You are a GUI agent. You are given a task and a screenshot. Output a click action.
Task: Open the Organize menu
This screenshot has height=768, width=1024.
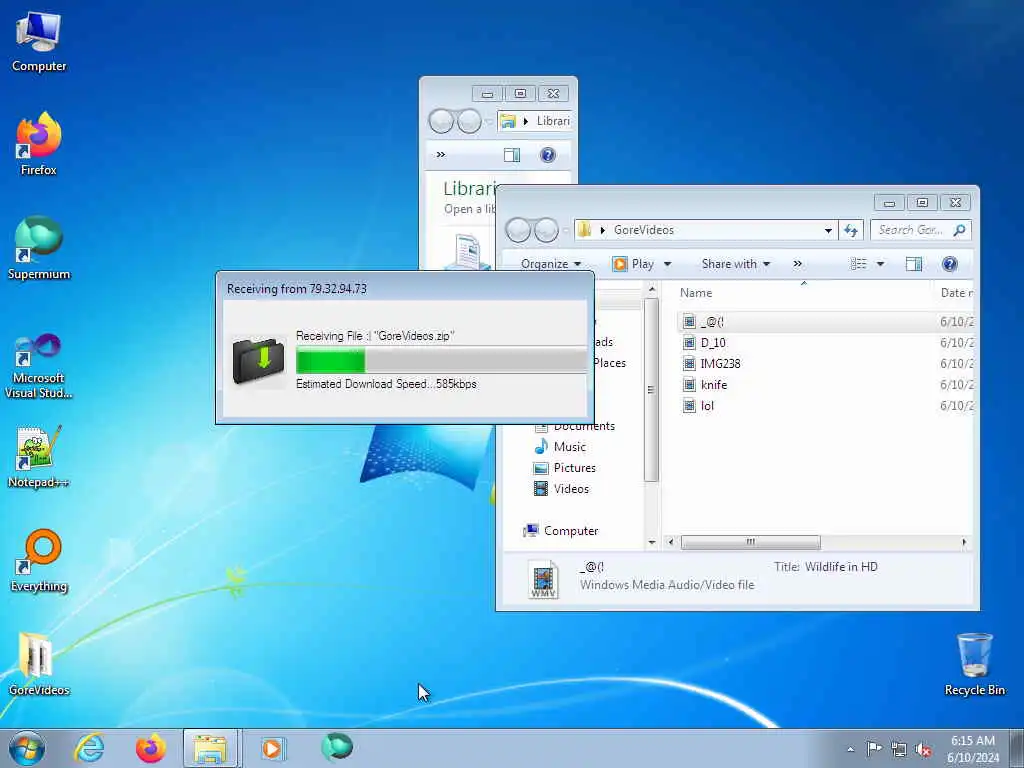[551, 264]
